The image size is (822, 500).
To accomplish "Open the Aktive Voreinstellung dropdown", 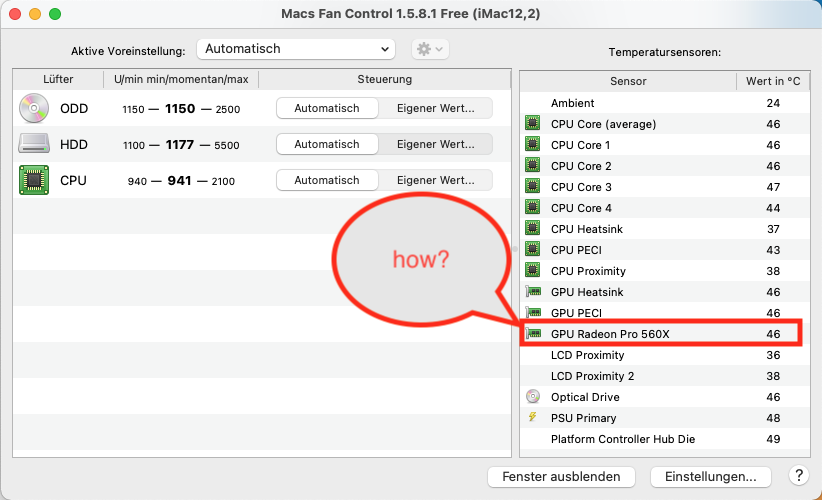I will click(x=296, y=49).
